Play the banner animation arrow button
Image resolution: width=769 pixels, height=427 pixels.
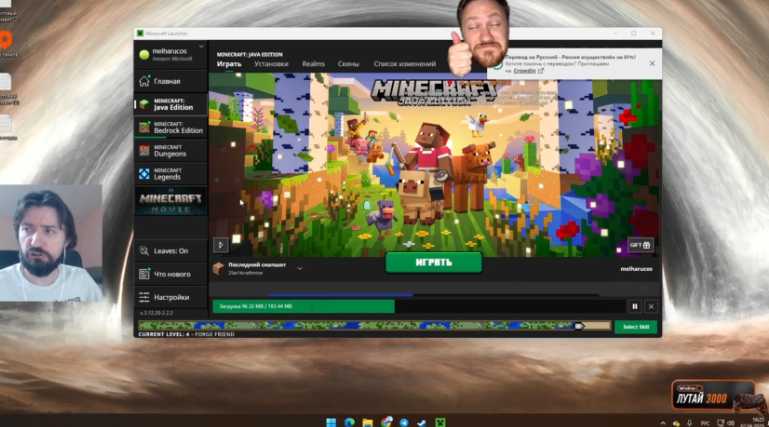pyautogui.click(x=221, y=245)
